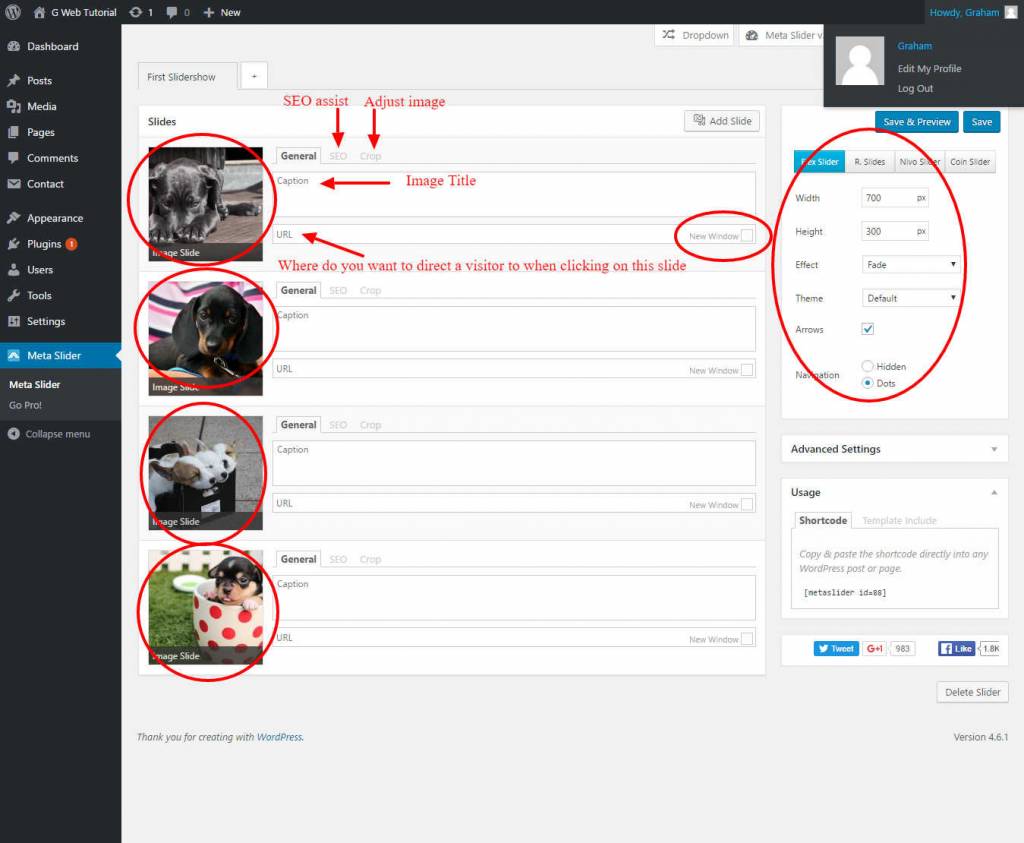Enable New Window for first slide
Viewport: 1024px width, 843px height.
click(x=747, y=236)
